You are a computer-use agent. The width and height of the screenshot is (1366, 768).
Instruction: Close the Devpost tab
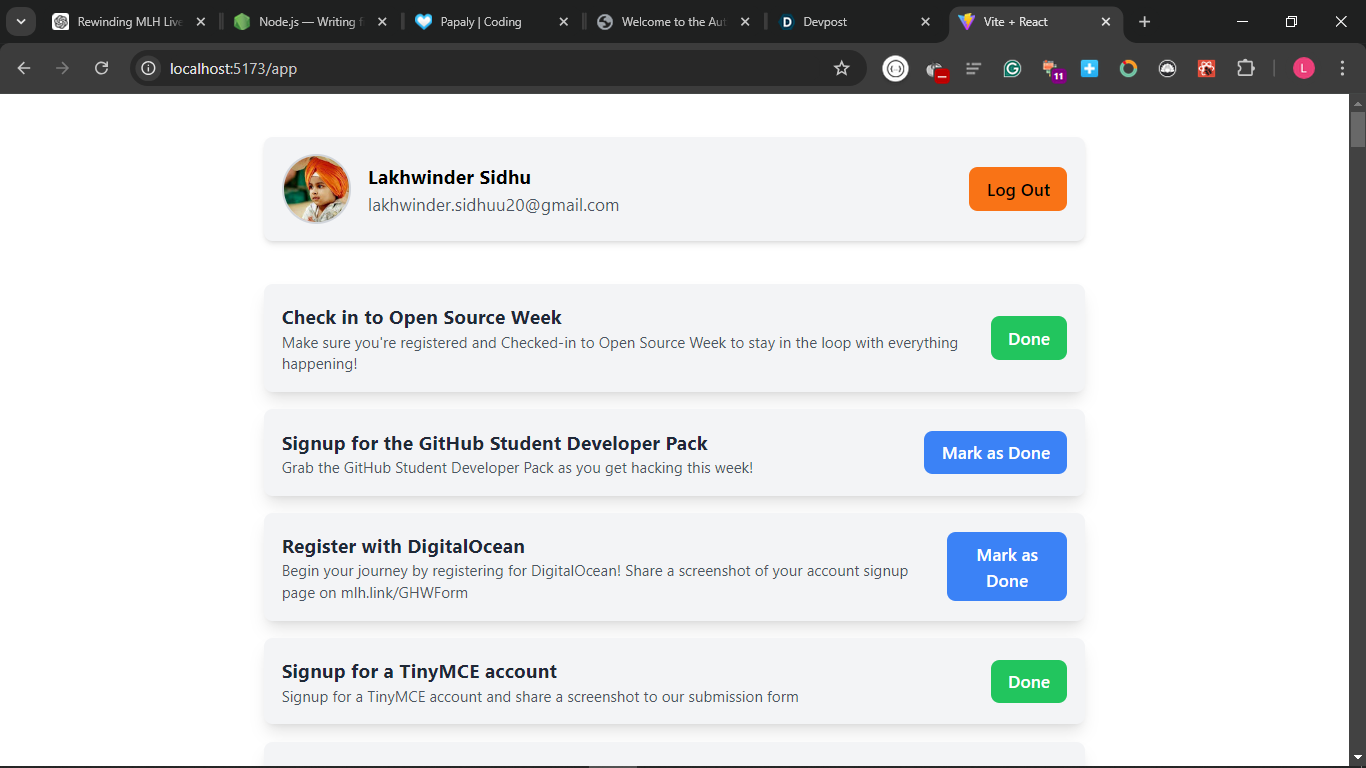[x=925, y=22]
